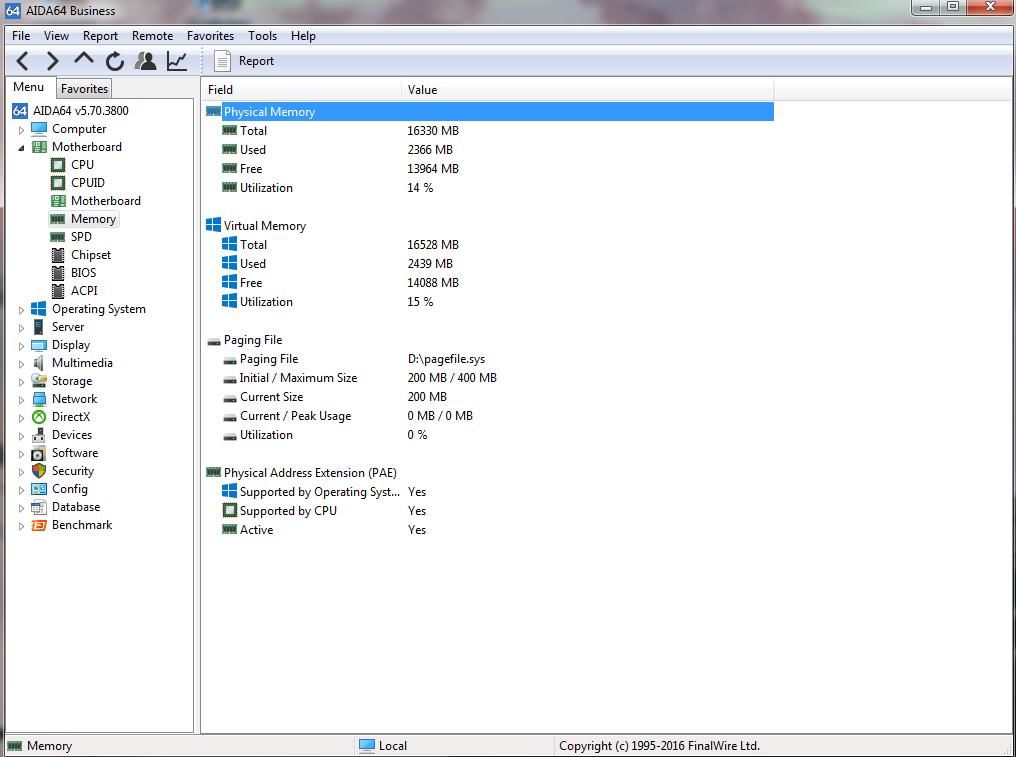Image resolution: width=1016 pixels, height=757 pixels.
Task: Click the Server tower icon
Action: pos(39,327)
